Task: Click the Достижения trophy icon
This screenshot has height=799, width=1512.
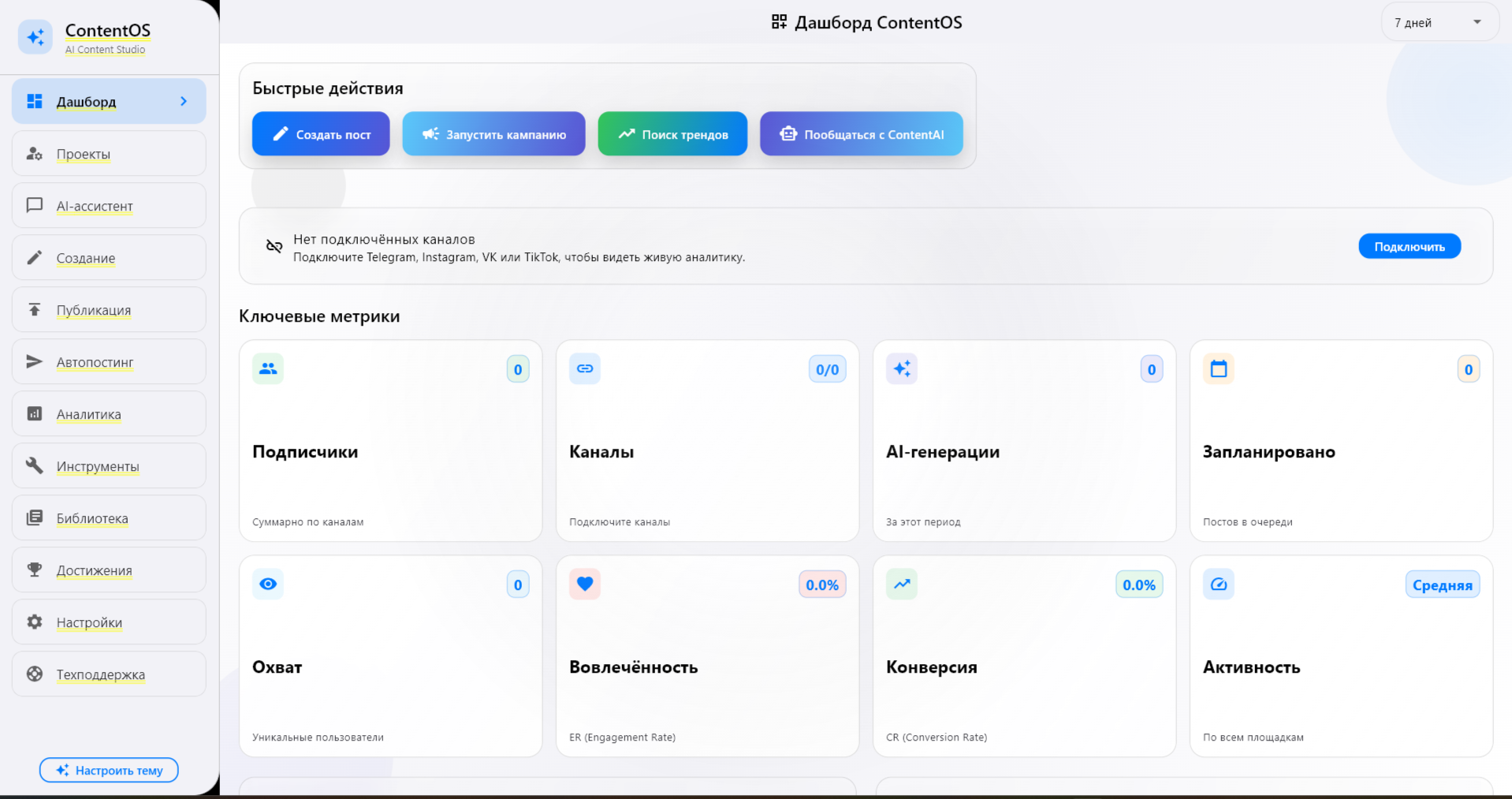Action: [35, 569]
